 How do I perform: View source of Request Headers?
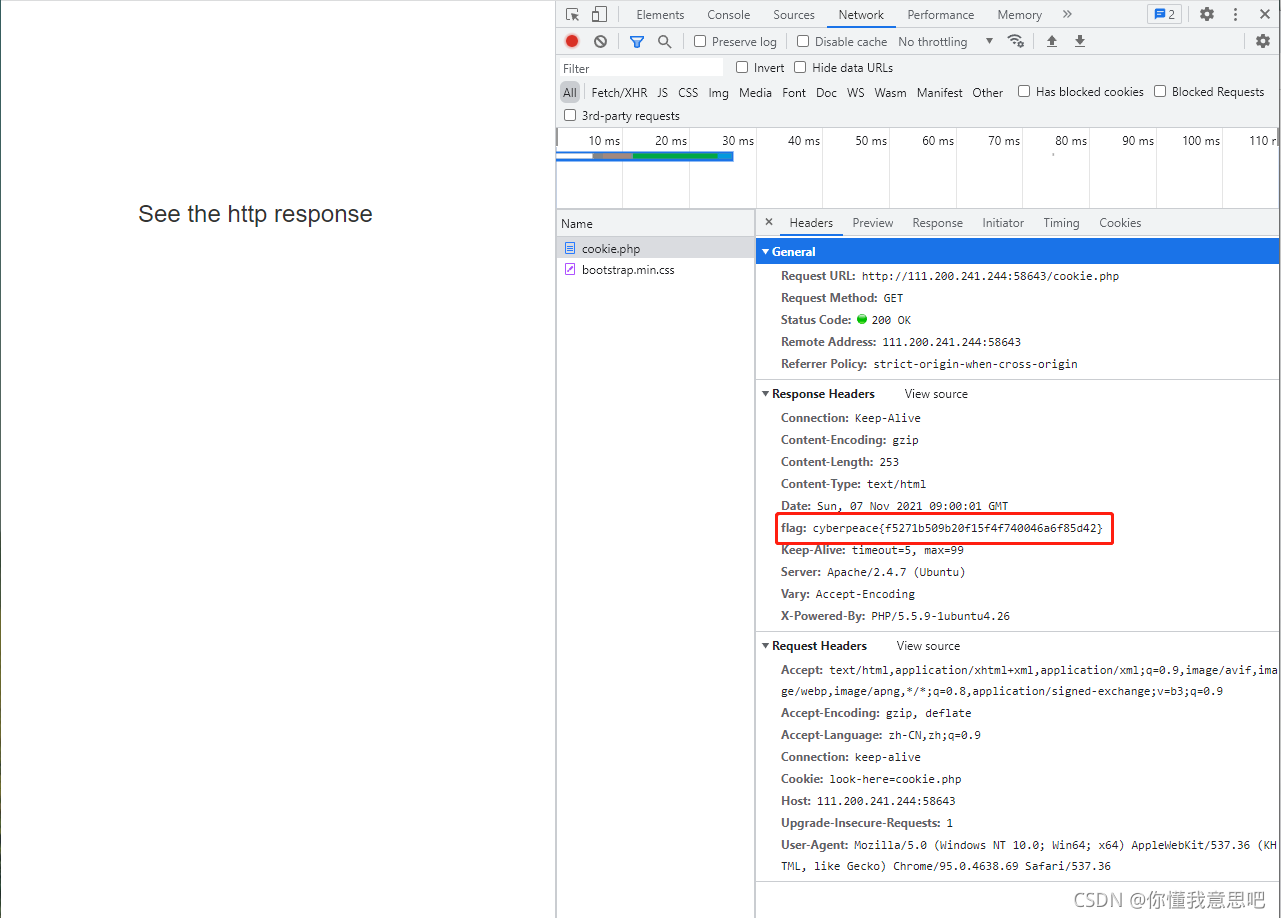928,646
